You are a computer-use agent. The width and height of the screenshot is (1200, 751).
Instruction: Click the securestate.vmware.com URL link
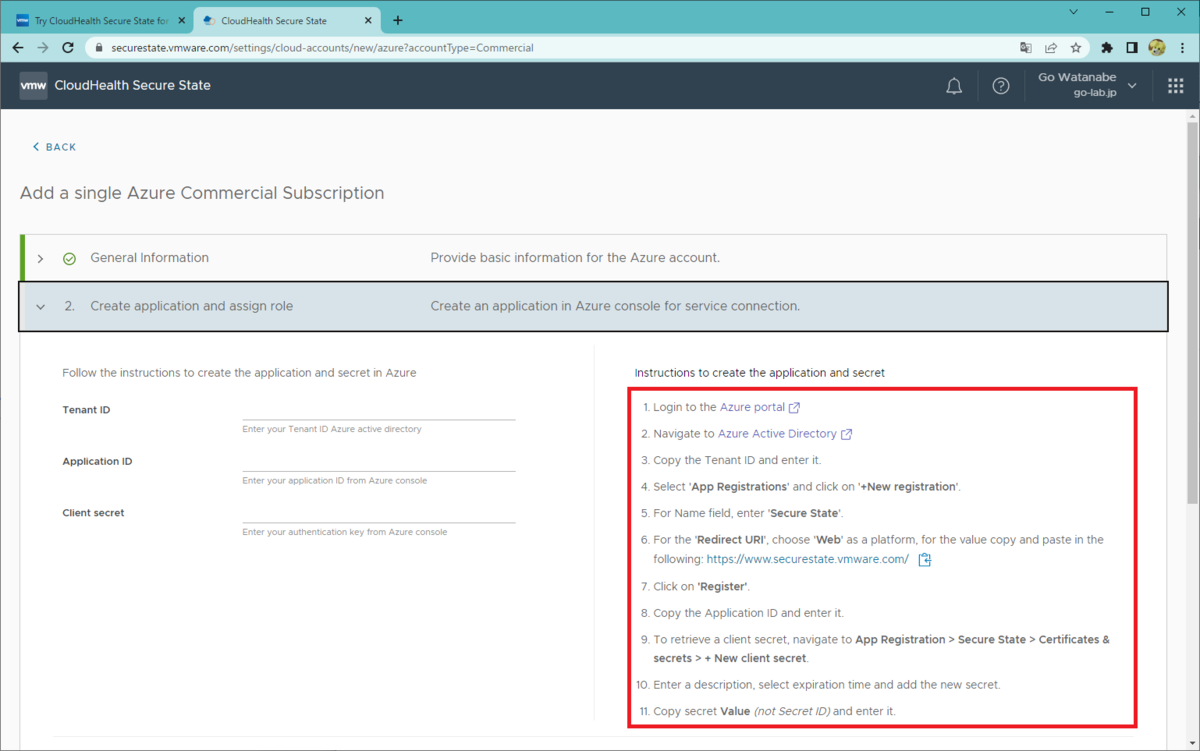[x=807, y=559]
